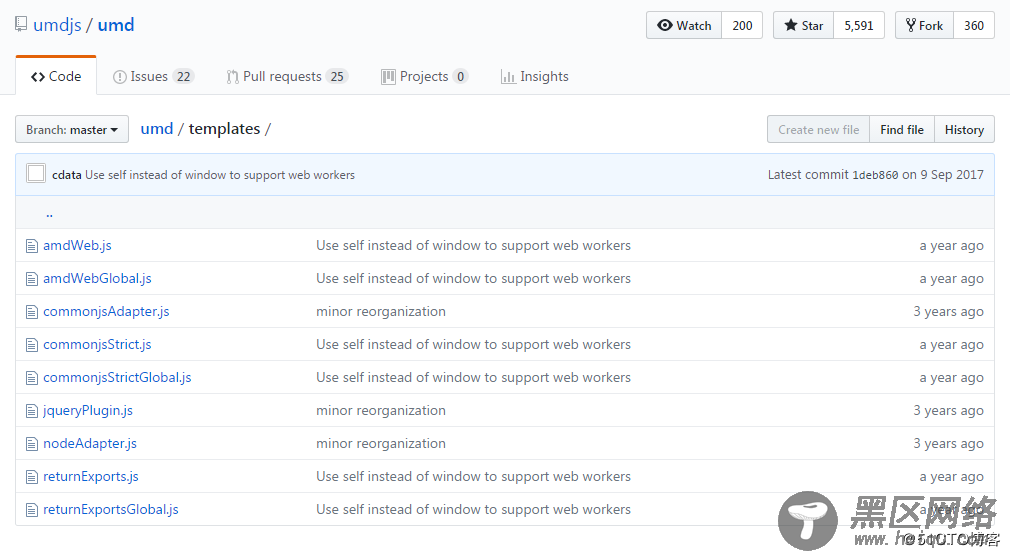
Task: Open the Pull requests tab
Action: [287, 76]
